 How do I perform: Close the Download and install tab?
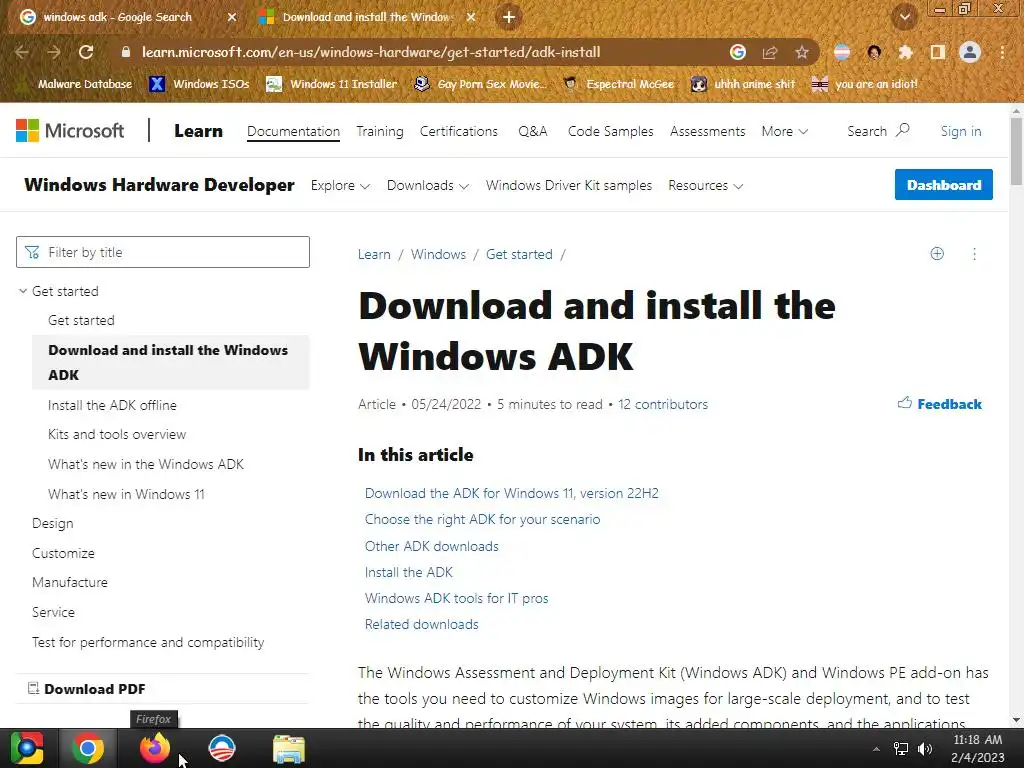pos(471,18)
